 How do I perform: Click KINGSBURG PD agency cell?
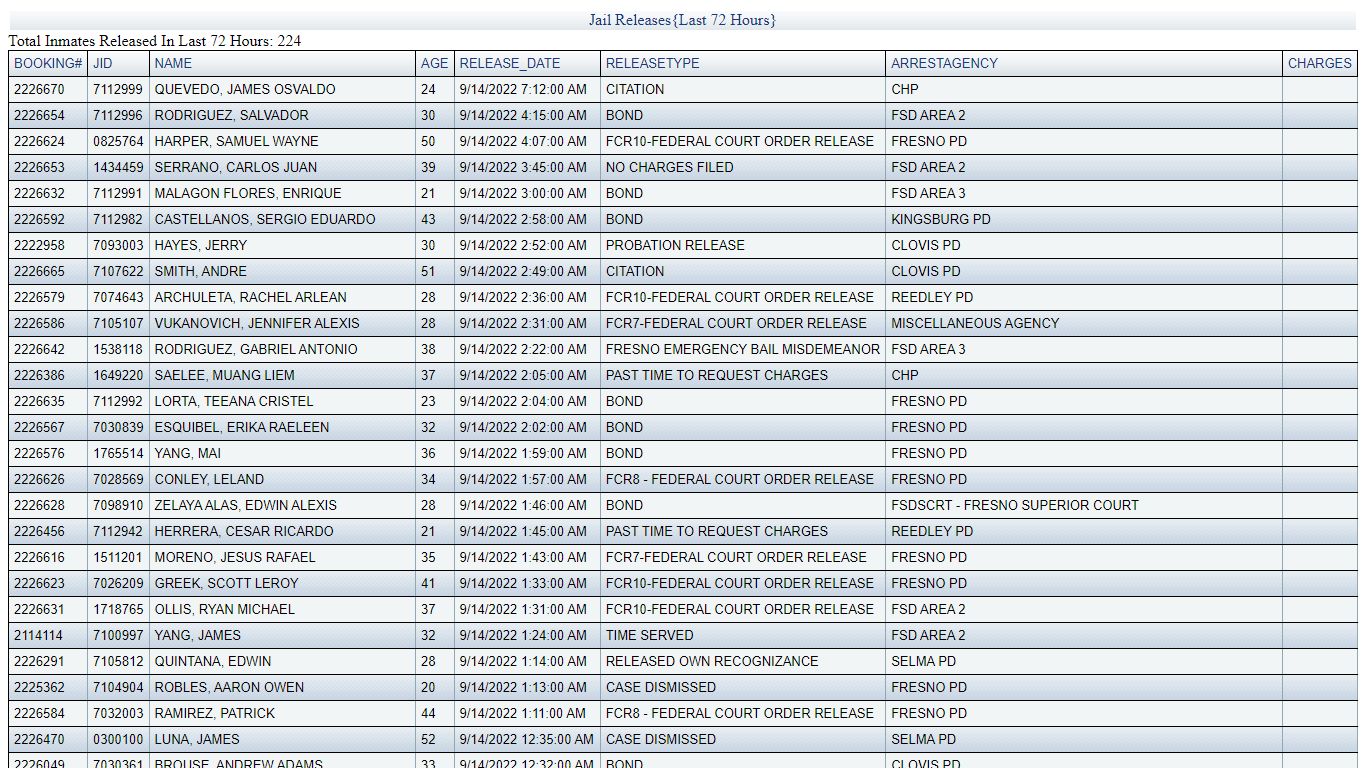(941, 219)
